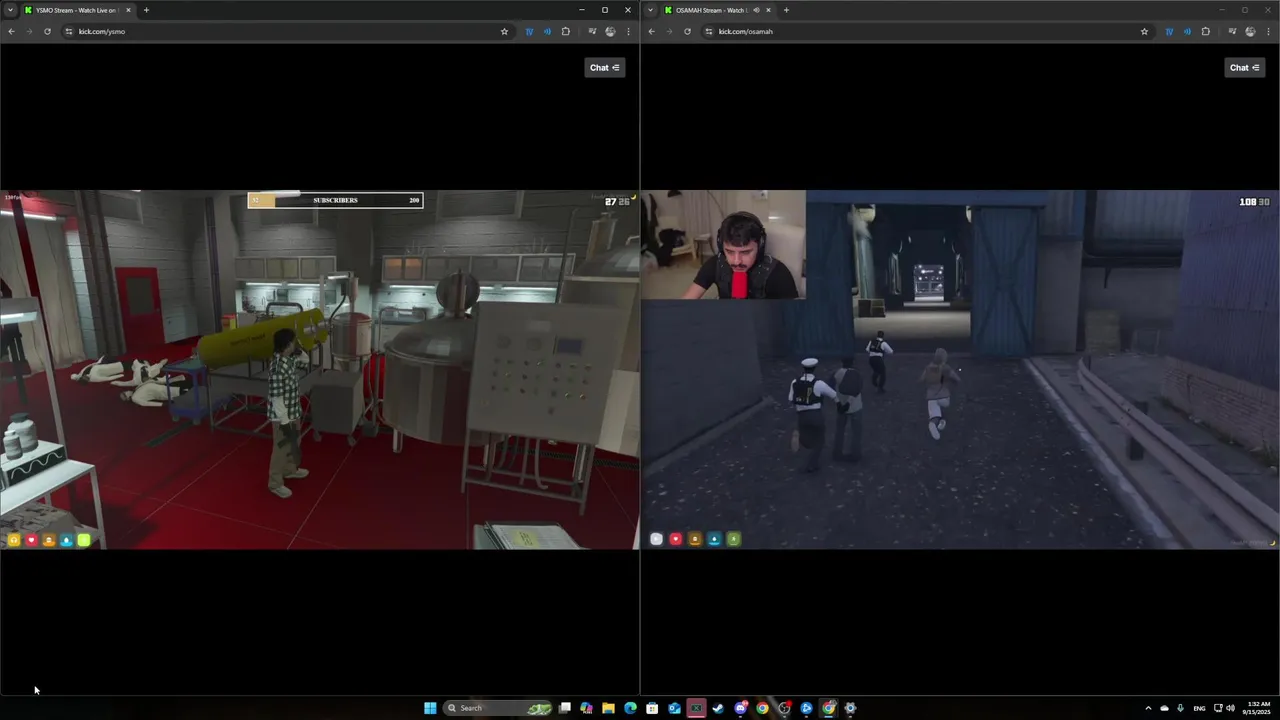Open volume control in system tray
The height and width of the screenshot is (720, 1280).
1230,708
